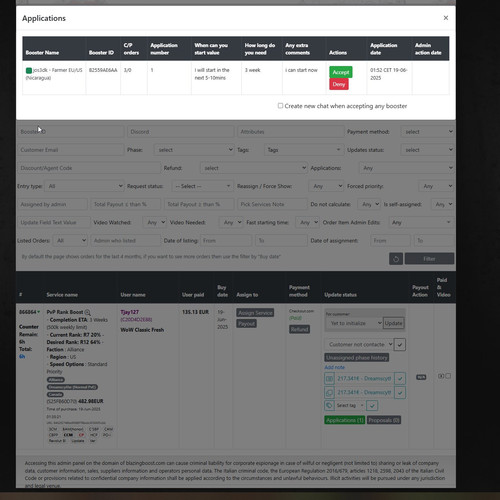This screenshot has height=500, width=500.
Task: Click the magnifier icon next to PvP Rank Boost
Action: pyautogui.click(x=88, y=312)
